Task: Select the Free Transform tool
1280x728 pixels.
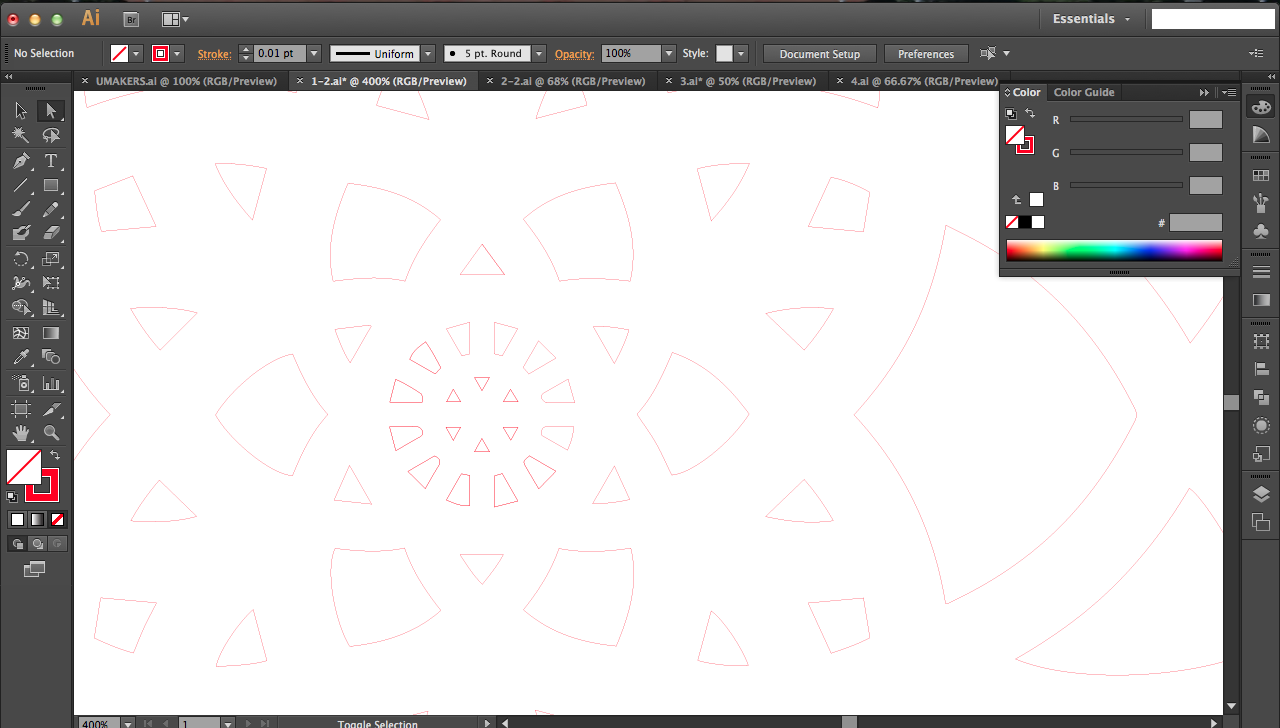Action: (50, 284)
